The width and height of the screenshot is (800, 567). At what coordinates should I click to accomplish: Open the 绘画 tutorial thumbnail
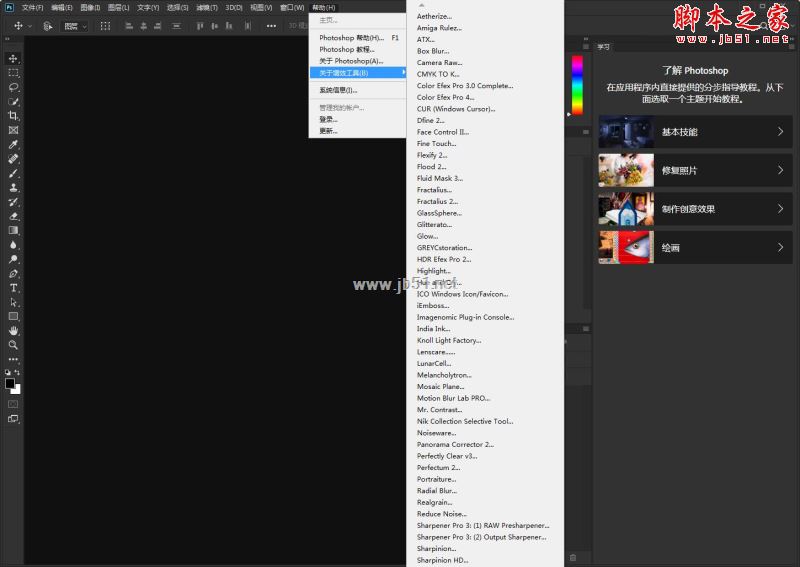click(x=626, y=248)
